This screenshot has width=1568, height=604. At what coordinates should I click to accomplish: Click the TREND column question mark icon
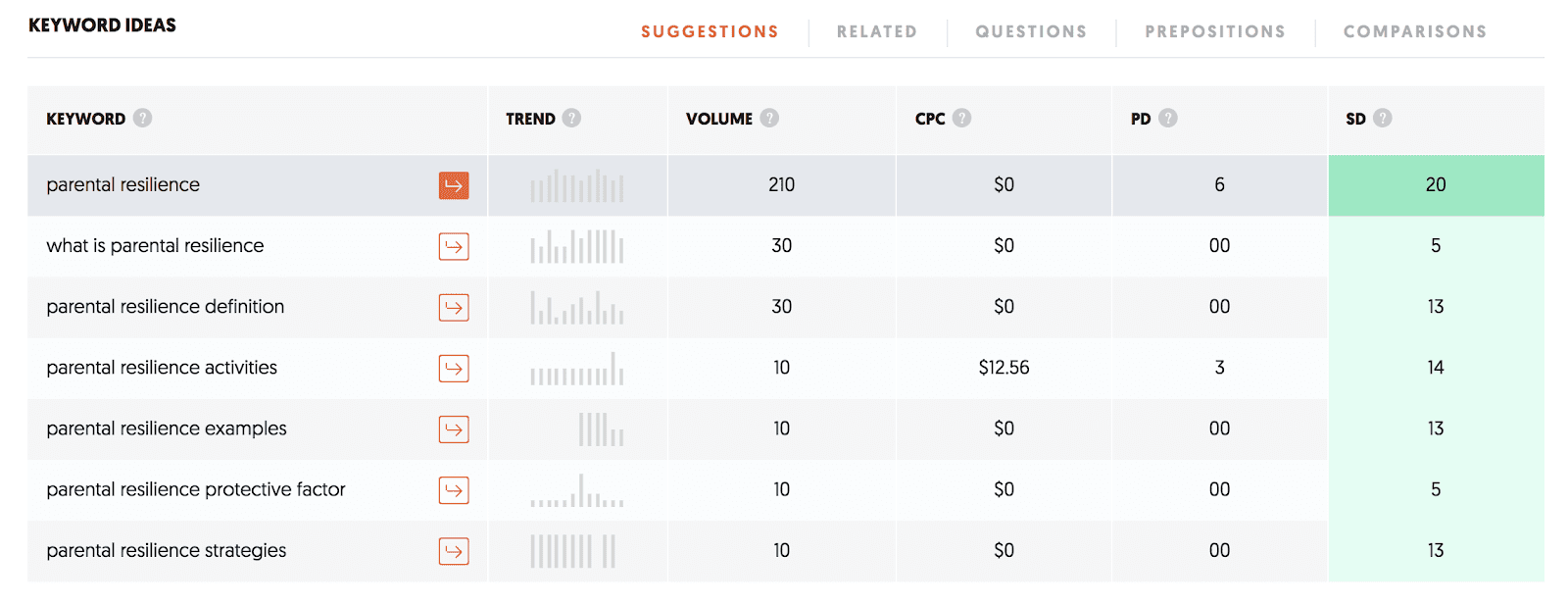(x=573, y=118)
